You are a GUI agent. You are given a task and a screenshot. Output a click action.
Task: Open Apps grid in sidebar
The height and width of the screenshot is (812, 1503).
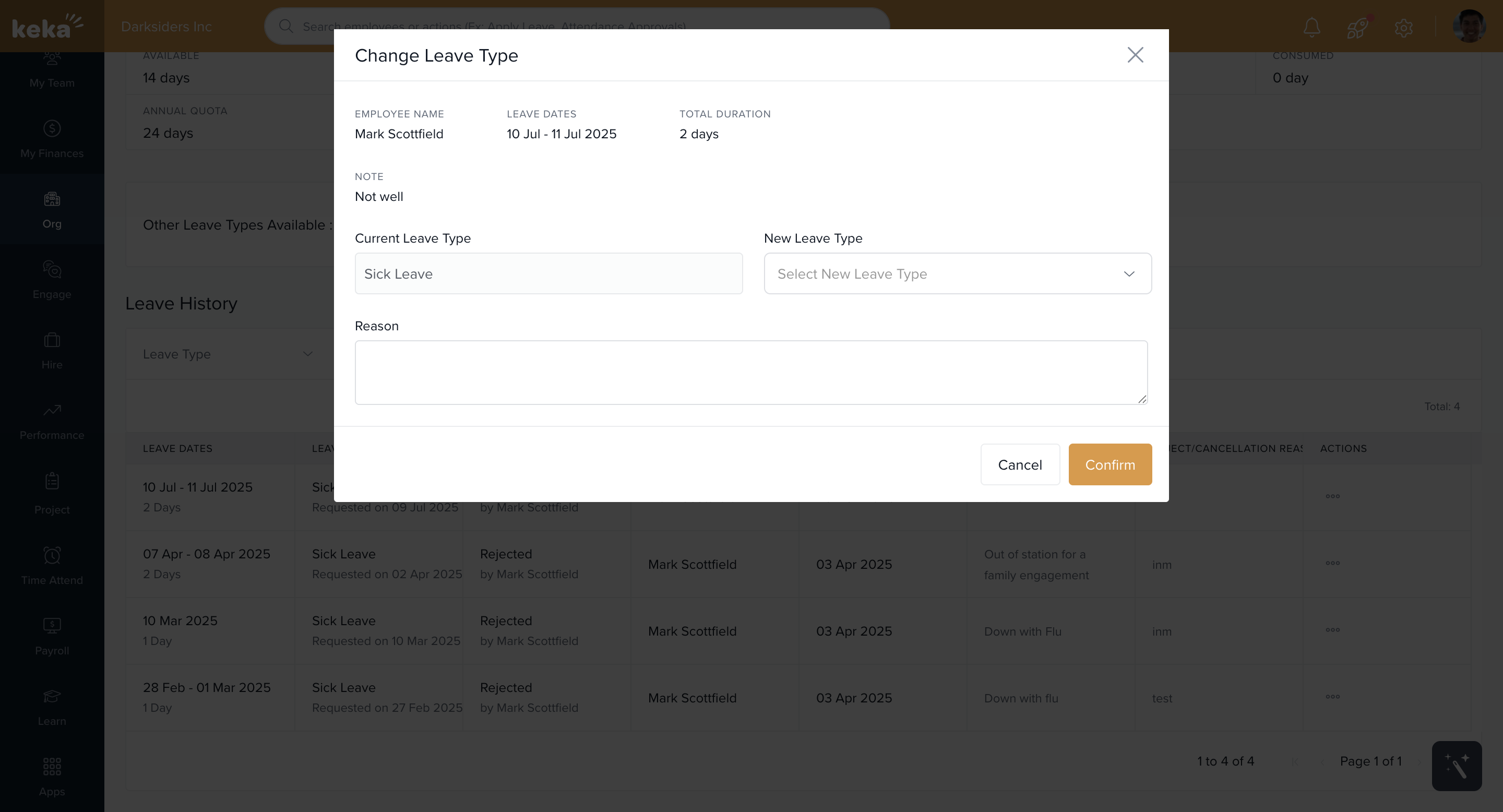pyautogui.click(x=52, y=777)
